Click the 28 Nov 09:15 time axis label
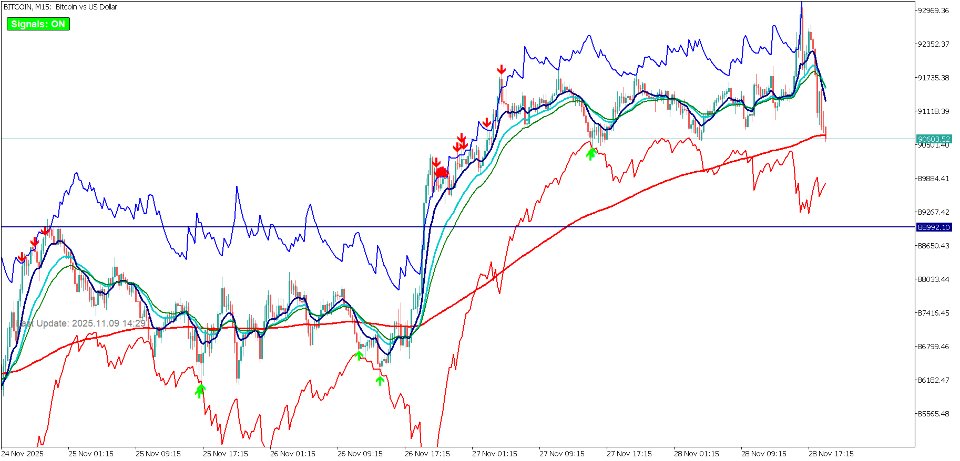The height and width of the screenshot is (461, 960). tap(763, 455)
